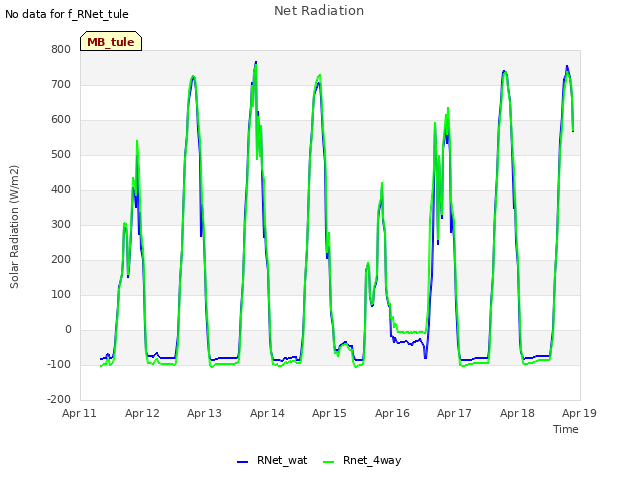Click the Apr 13 x-axis tick label
Screen dimensions: 640x480
tap(204, 413)
